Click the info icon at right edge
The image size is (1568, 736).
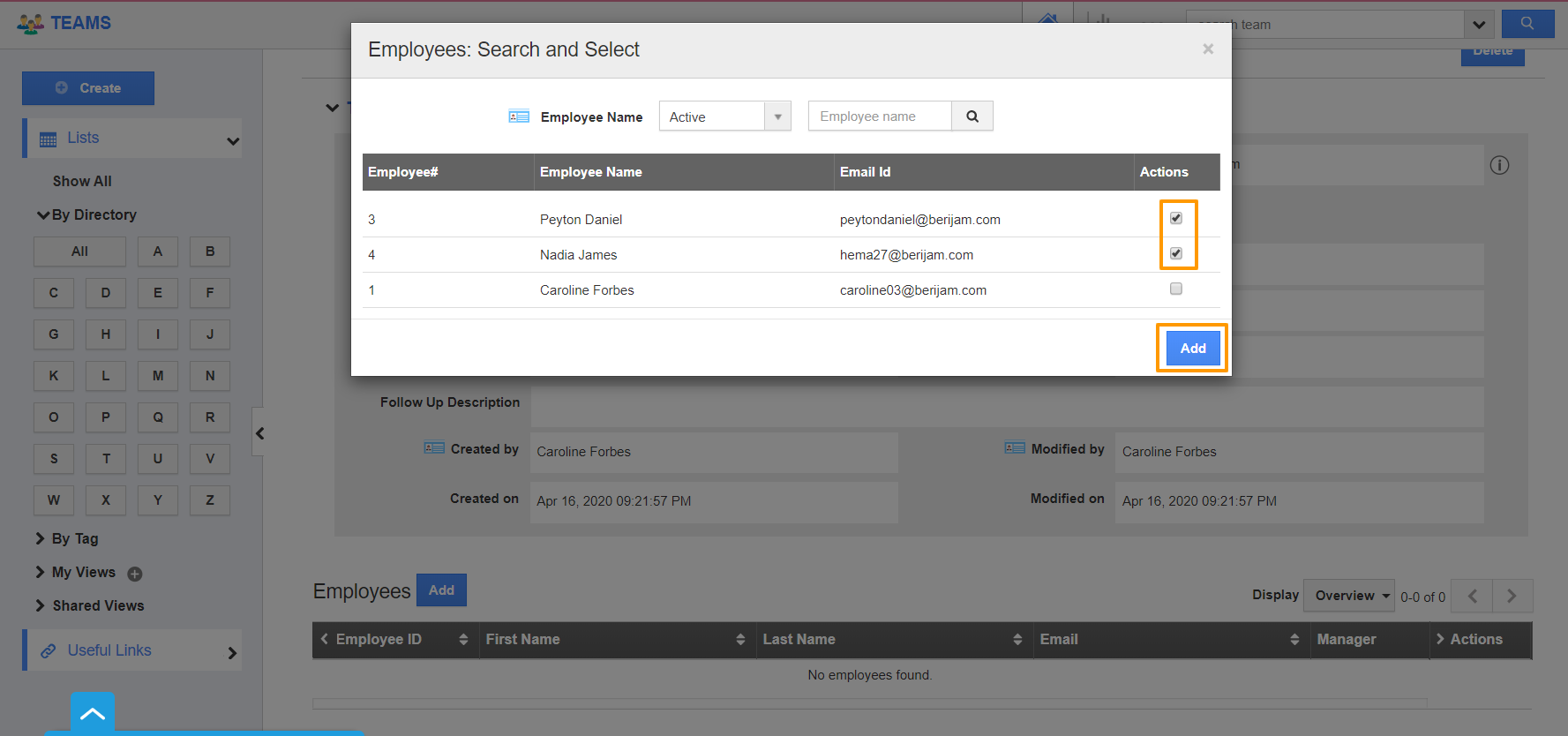(x=1499, y=165)
